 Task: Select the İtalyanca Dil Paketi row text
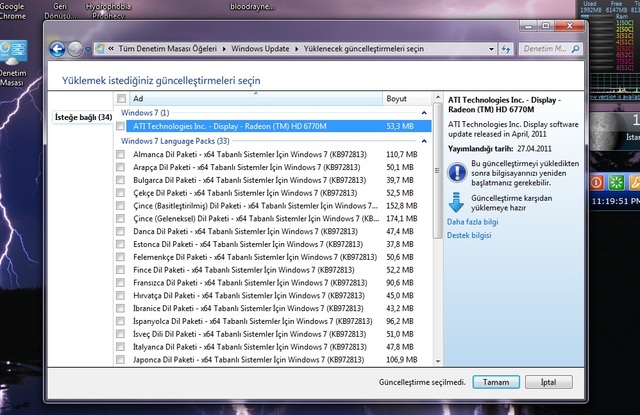250,347
